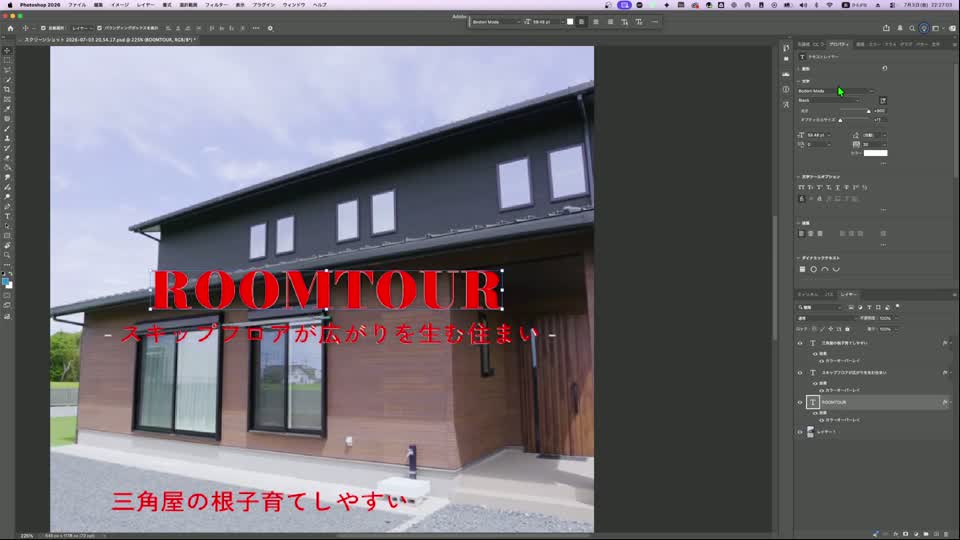Select the Zoom magnifier tool
The image size is (960, 540).
[x=7, y=255]
